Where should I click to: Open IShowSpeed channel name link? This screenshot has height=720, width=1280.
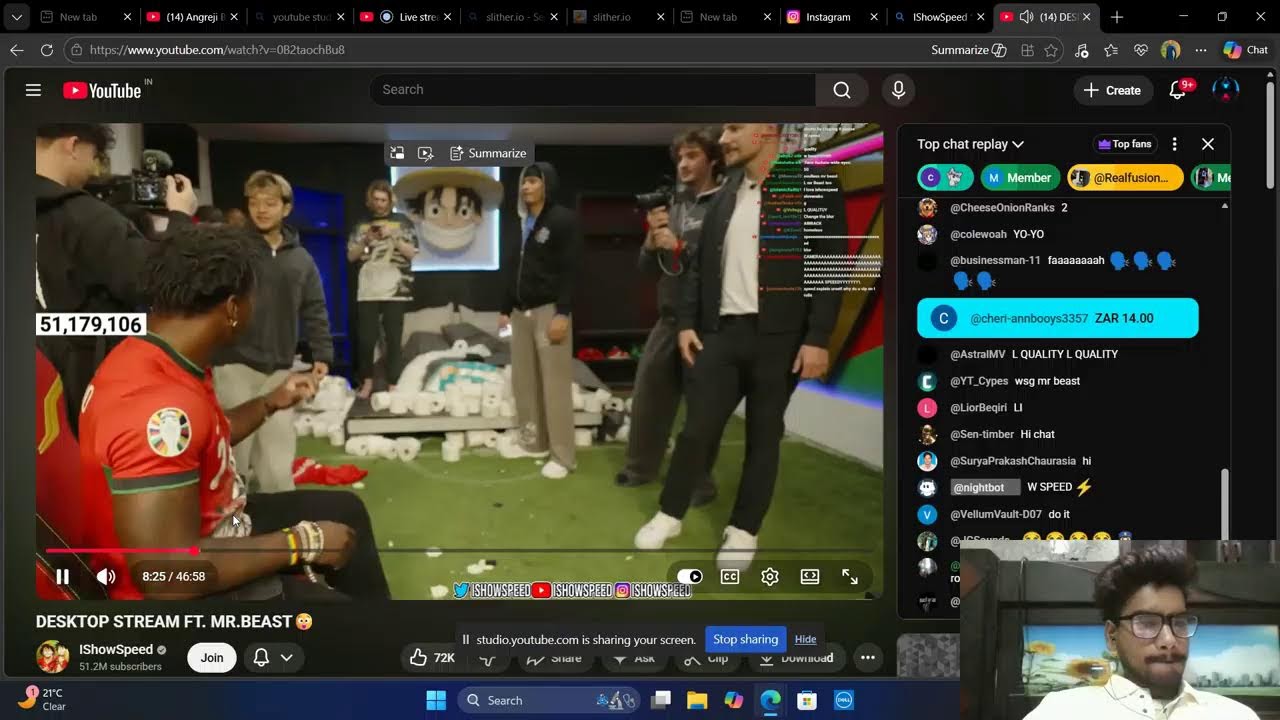116,650
